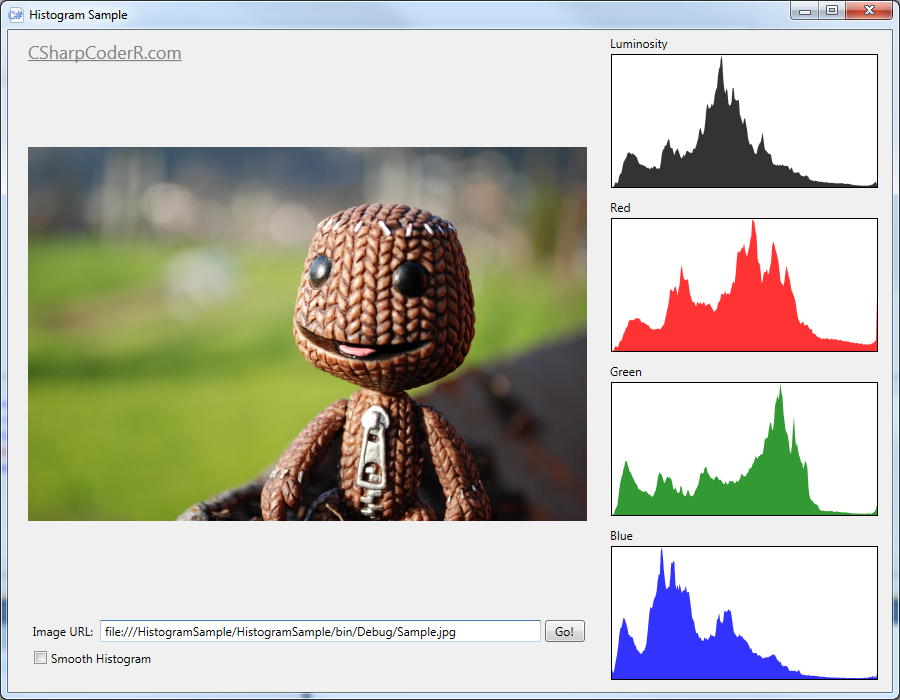Click the Green channel histogram
Viewport: 900px width, 700px height.
coord(744,449)
